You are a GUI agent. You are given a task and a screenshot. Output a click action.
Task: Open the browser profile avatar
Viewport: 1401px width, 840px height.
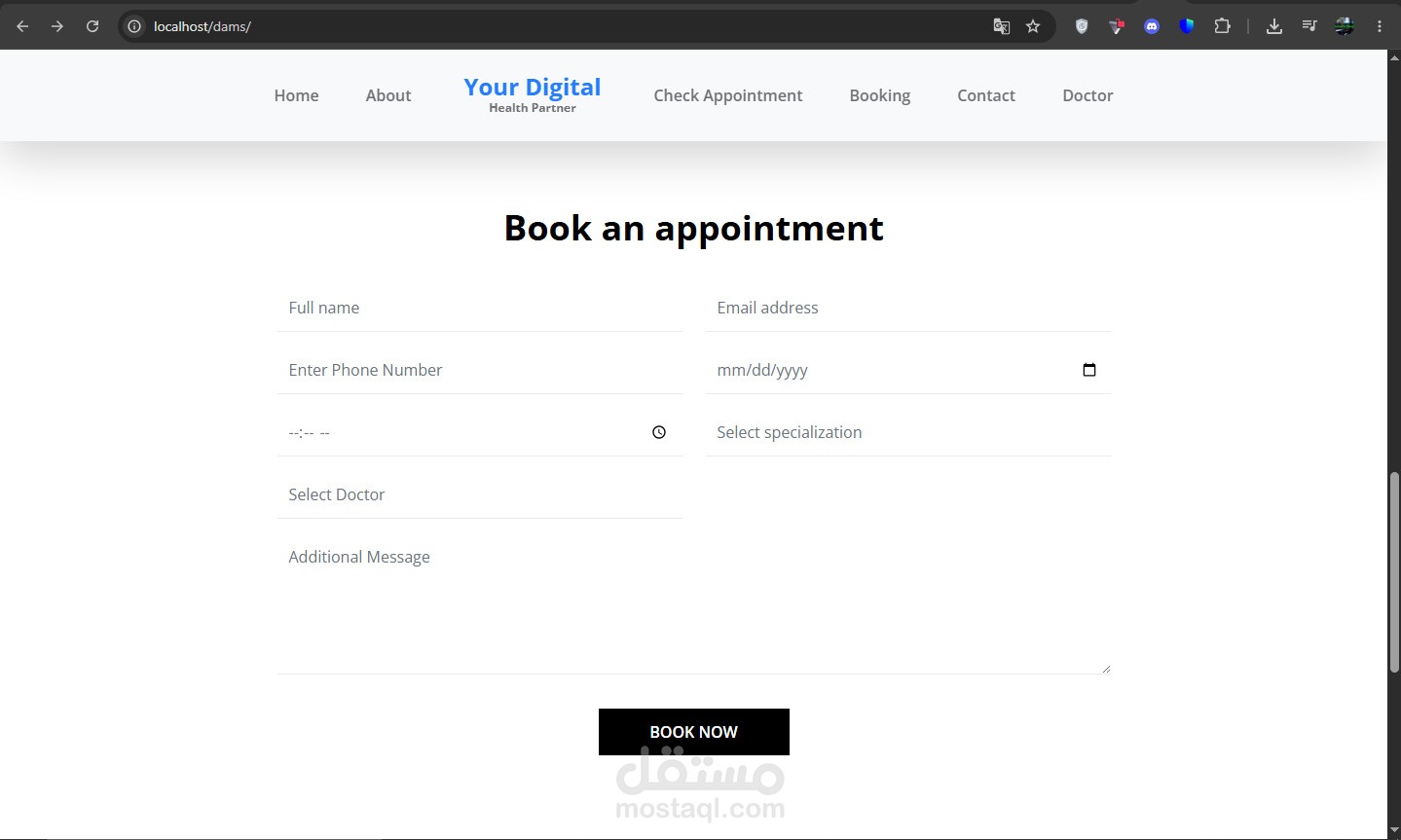[1345, 26]
